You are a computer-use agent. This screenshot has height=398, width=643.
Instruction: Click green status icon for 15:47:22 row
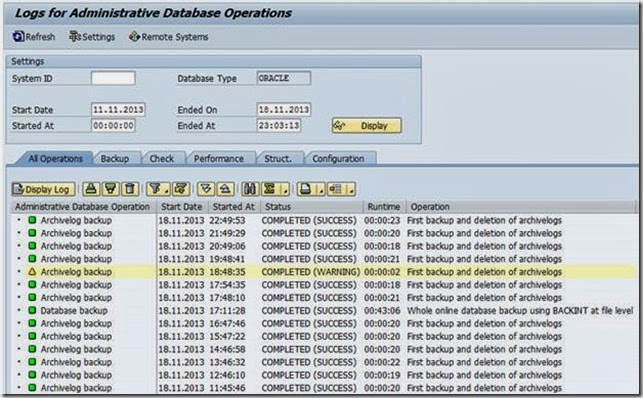(32, 336)
